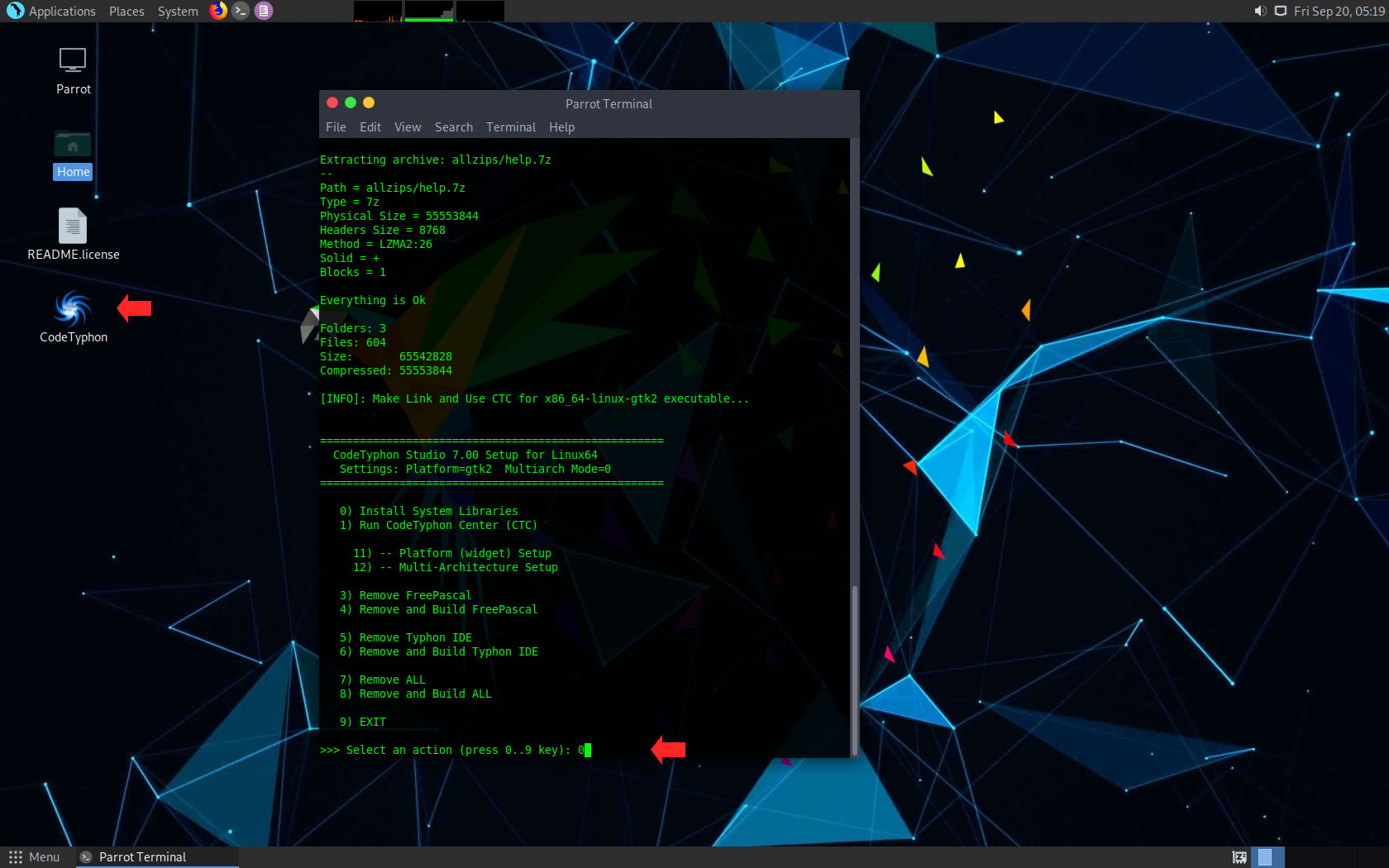
Task: Click 'Run CodeTyphon Center (CTC)' line
Action: (438, 525)
